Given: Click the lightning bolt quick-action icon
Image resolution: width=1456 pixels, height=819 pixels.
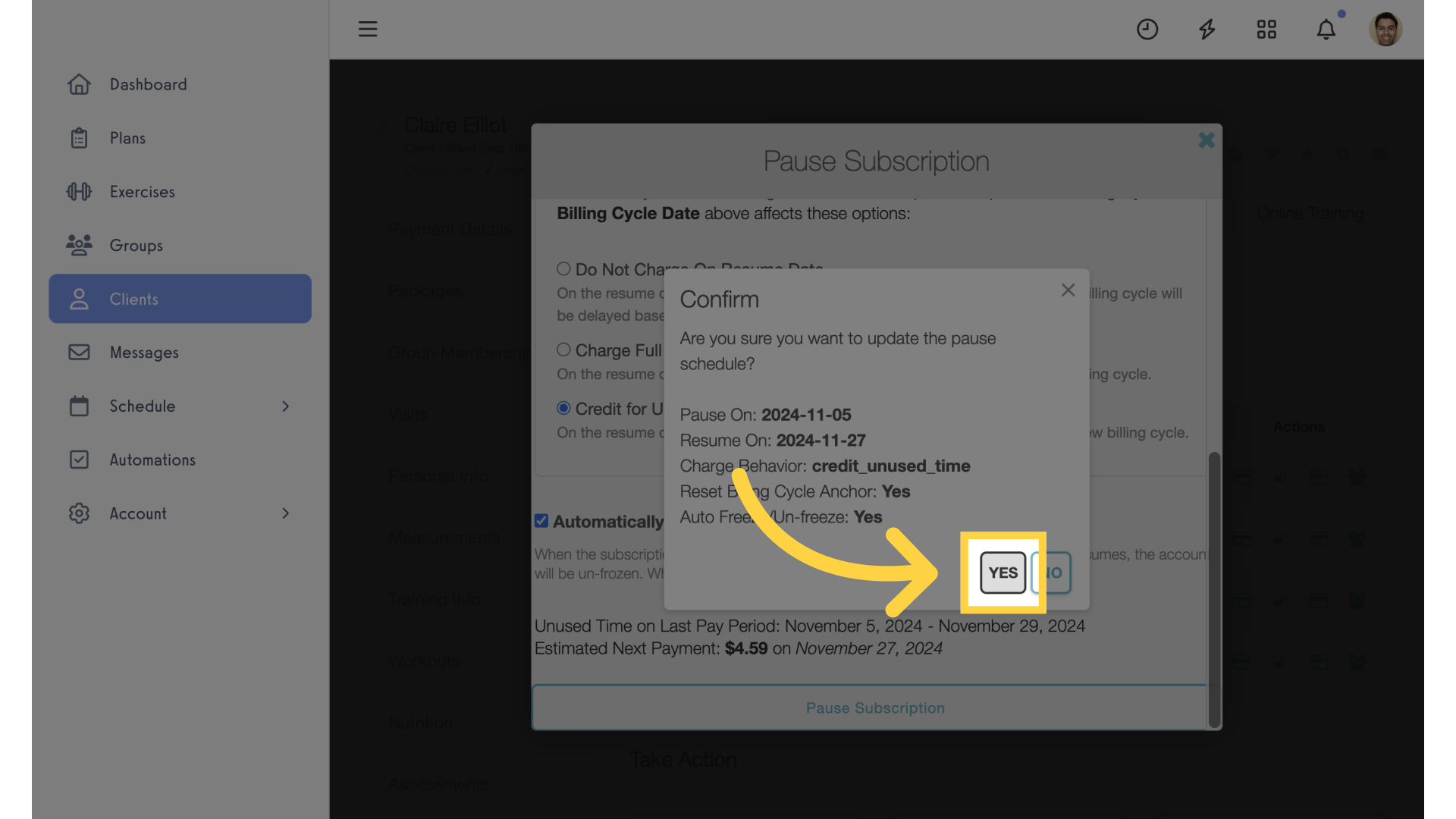Looking at the screenshot, I should click(x=1207, y=28).
